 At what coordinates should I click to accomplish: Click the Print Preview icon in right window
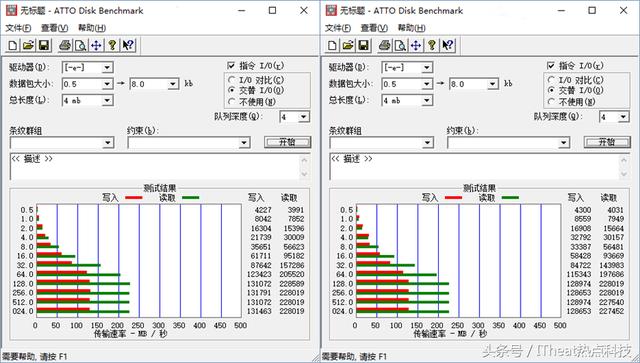pyautogui.click(x=400, y=45)
